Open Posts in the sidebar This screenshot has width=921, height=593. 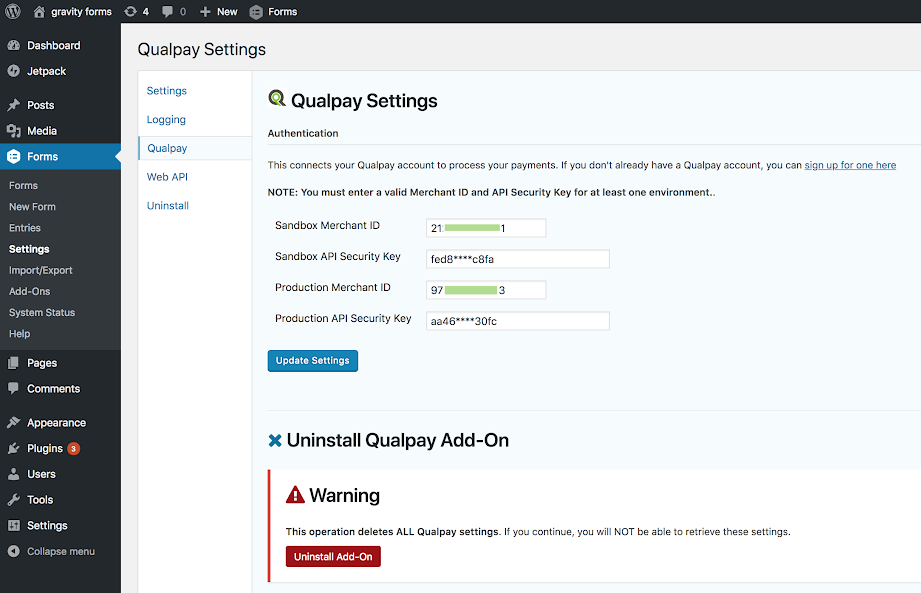pyautogui.click(x=41, y=105)
